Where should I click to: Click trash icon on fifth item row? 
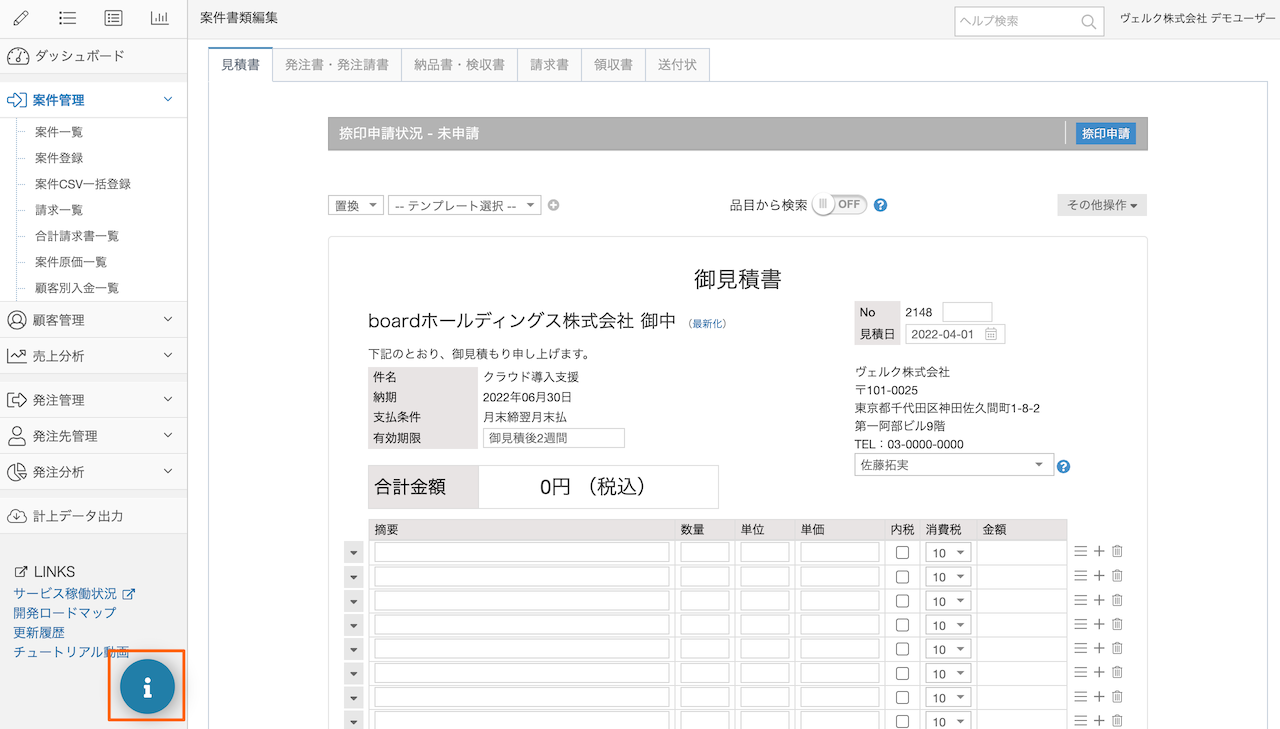click(x=1118, y=648)
